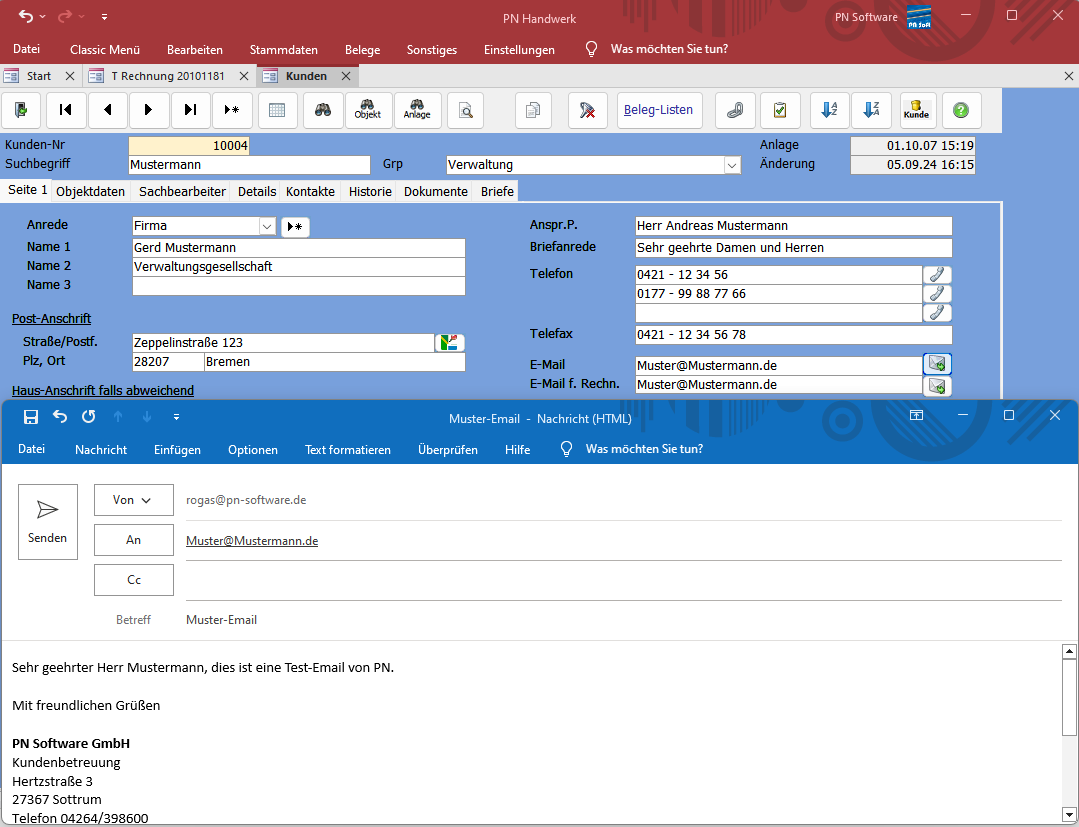Open the Einfügen tab in email window
Image resolution: width=1079 pixels, height=827 pixels.
pyautogui.click(x=178, y=450)
